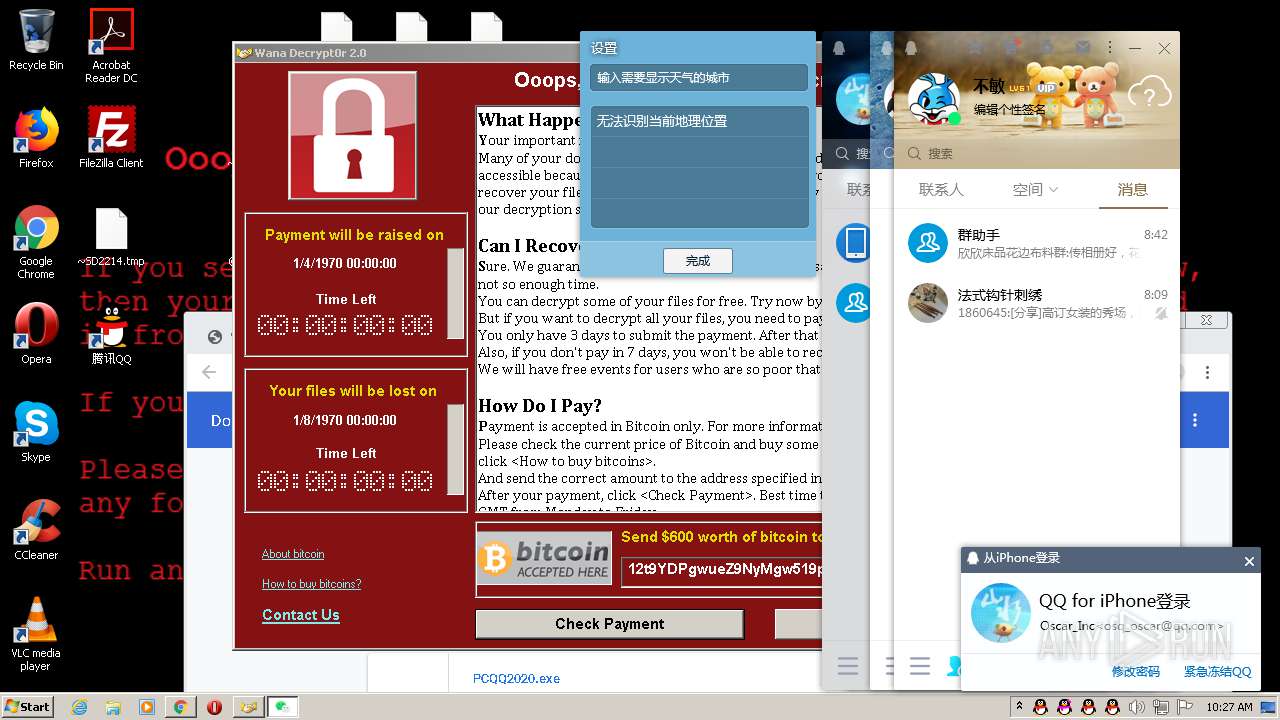Open the 群助手 message conversation
Screen dimensions: 1280x720
1037,243
